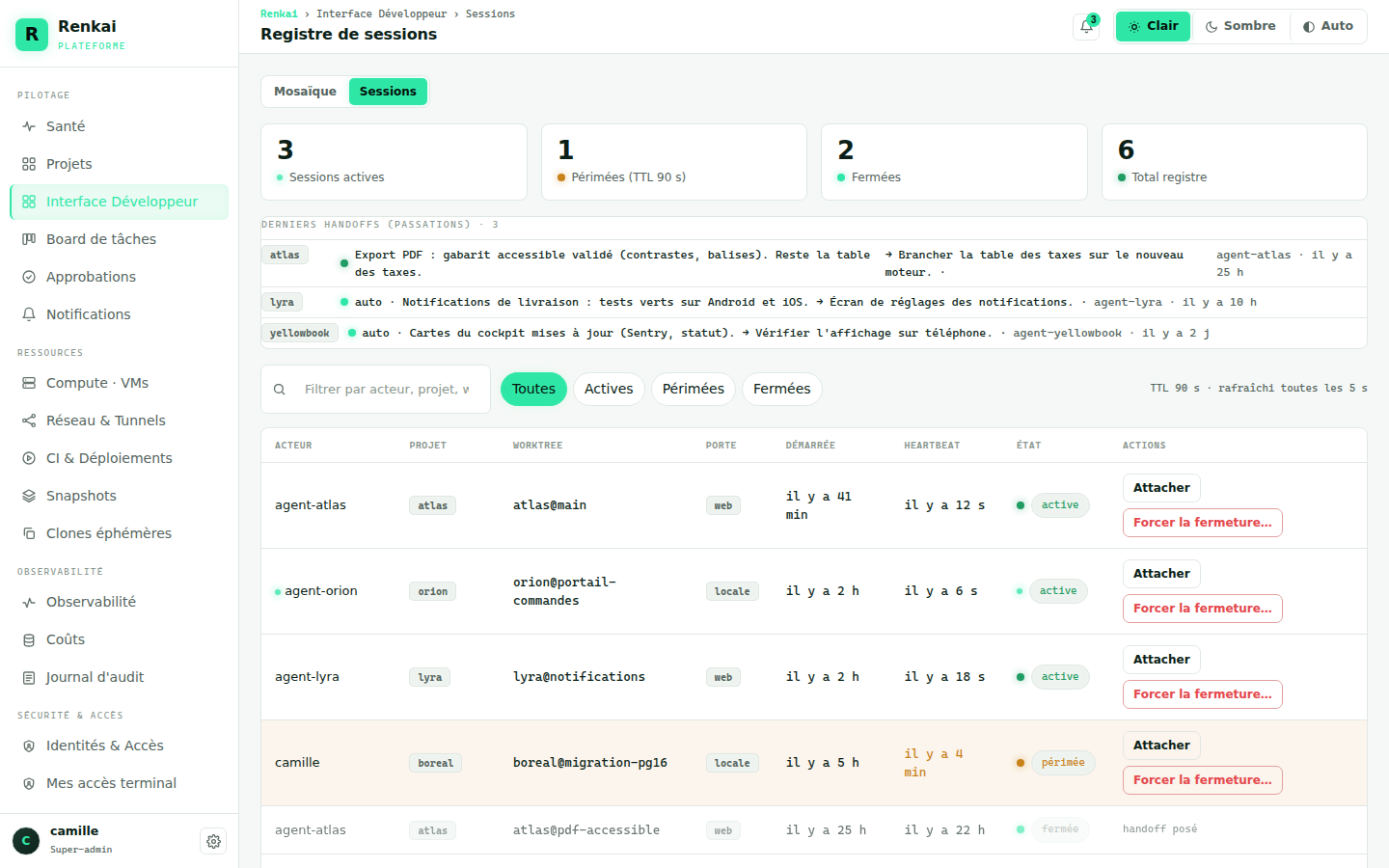Click the Renkai logo
Screen dimensions: 1389x868
32,34
